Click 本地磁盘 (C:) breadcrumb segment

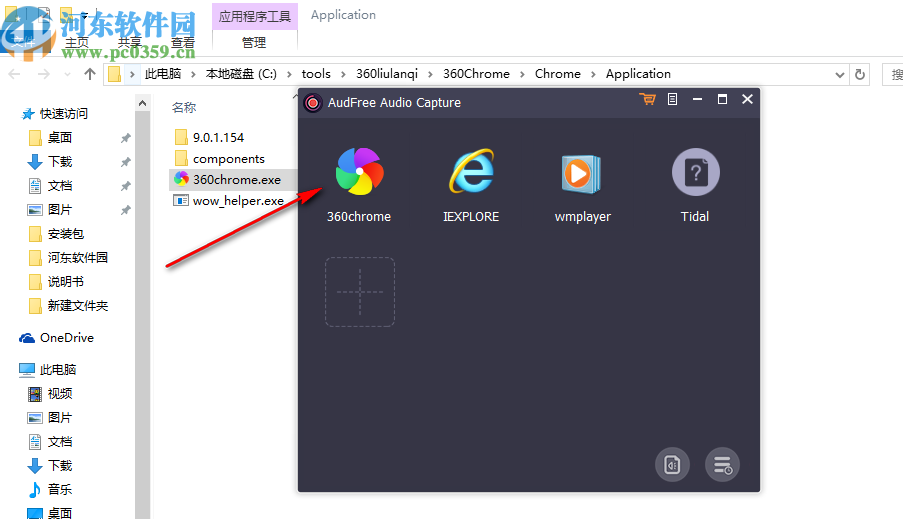241,74
